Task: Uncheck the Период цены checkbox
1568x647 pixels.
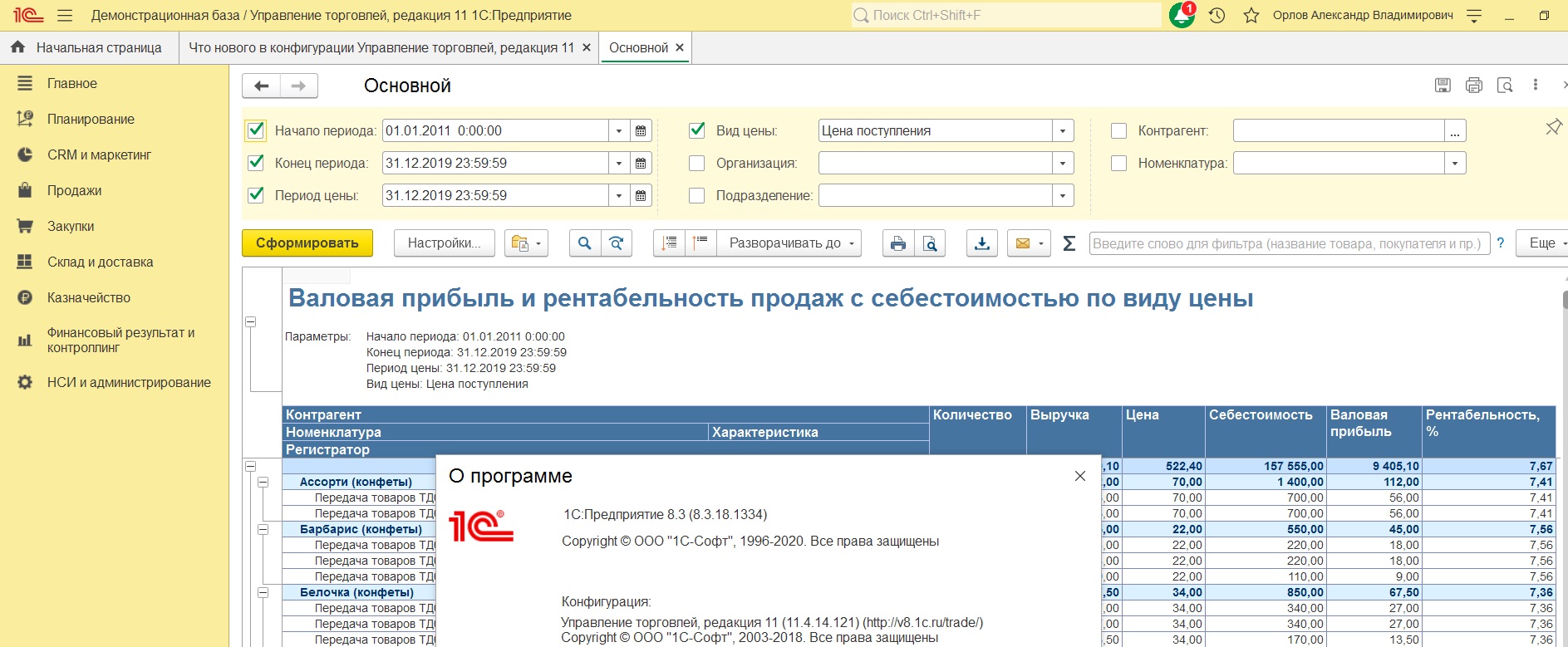Action: [256, 195]
